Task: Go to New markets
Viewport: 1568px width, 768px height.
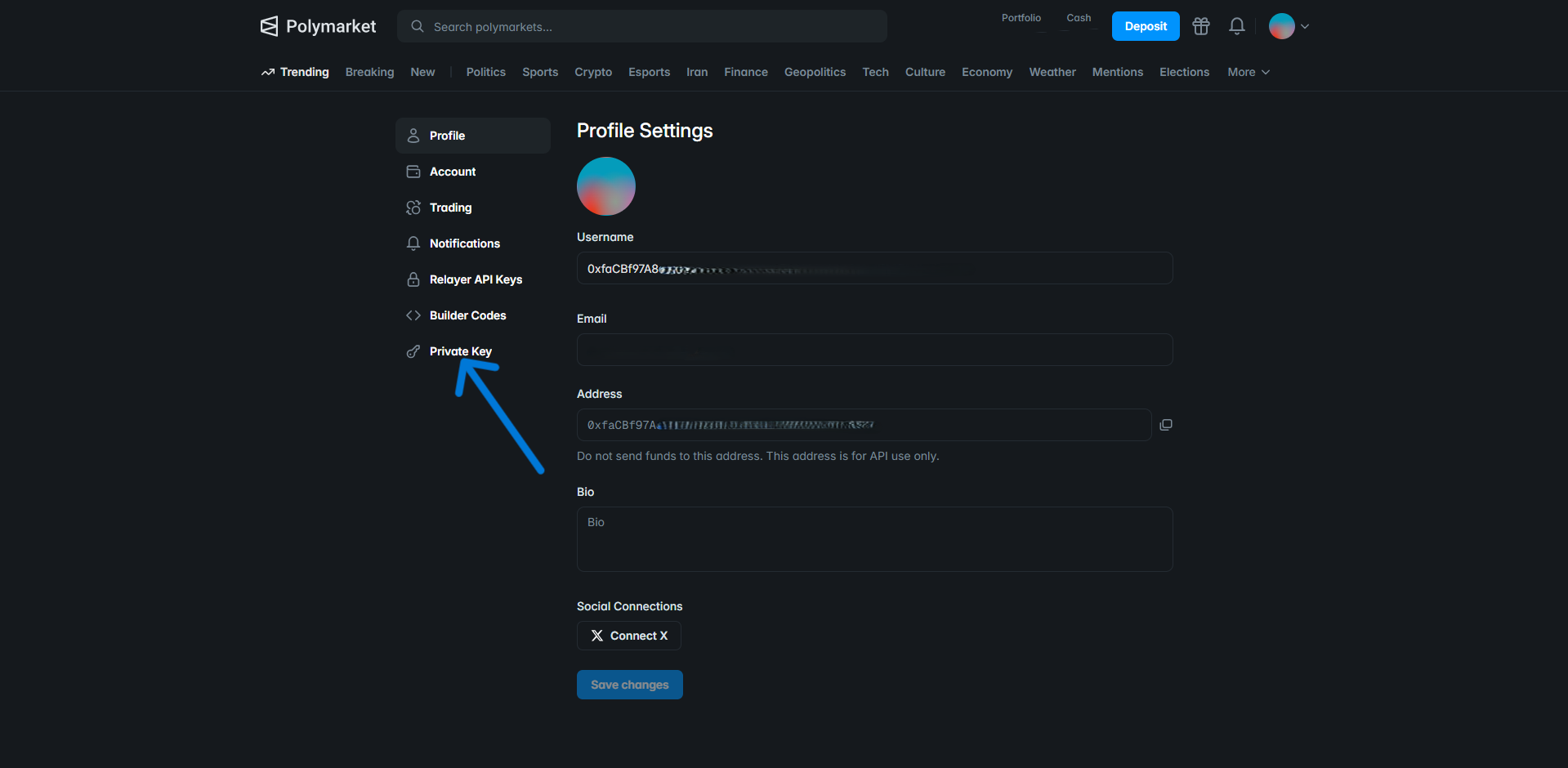Action: click(422, 72)
